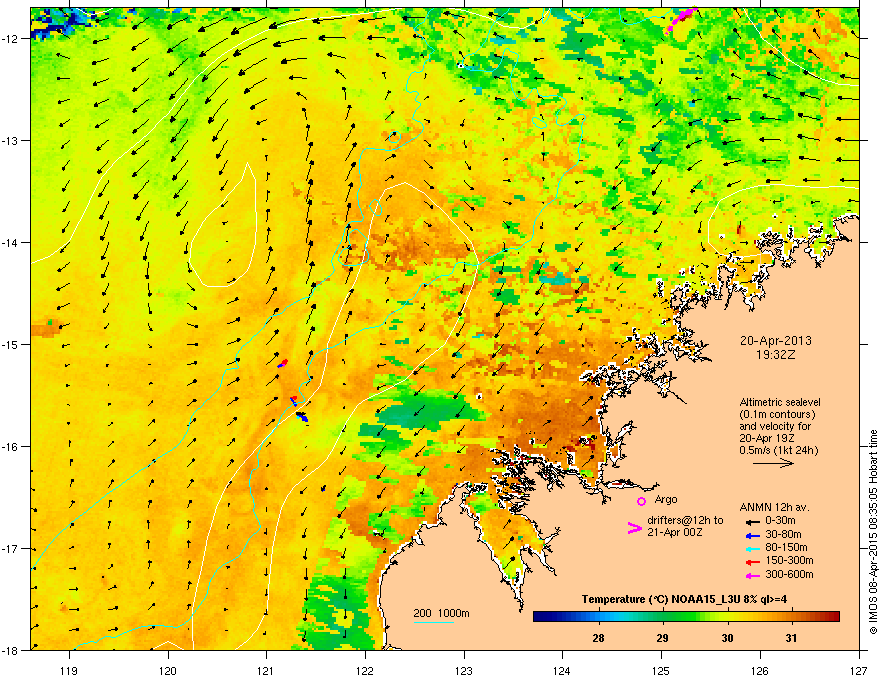Viewport: 880px width, 680px height.
Task: Click the longitude label '127'
Action: click(859, 671)
